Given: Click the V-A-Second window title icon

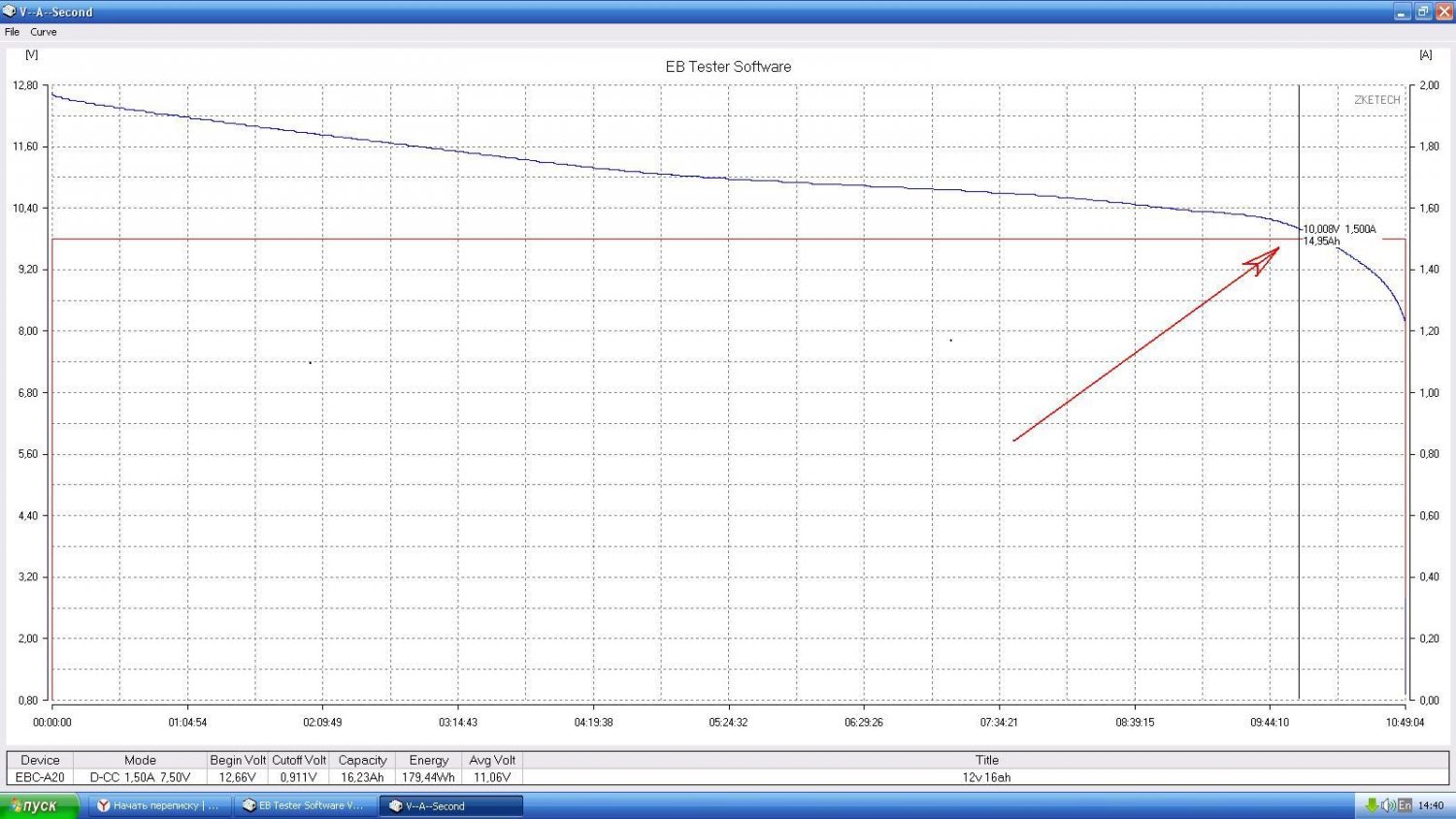Looking at the screenshot, I should coord(10,12).
